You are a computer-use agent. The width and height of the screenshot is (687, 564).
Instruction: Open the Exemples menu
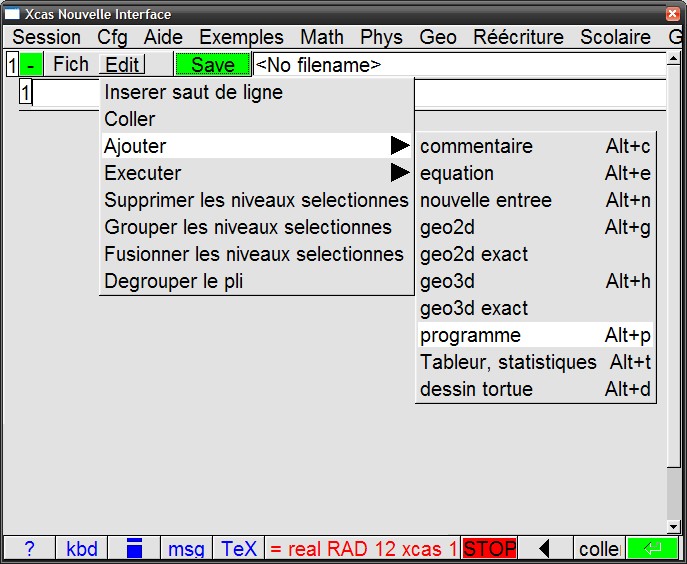click(x=241, y=37)
